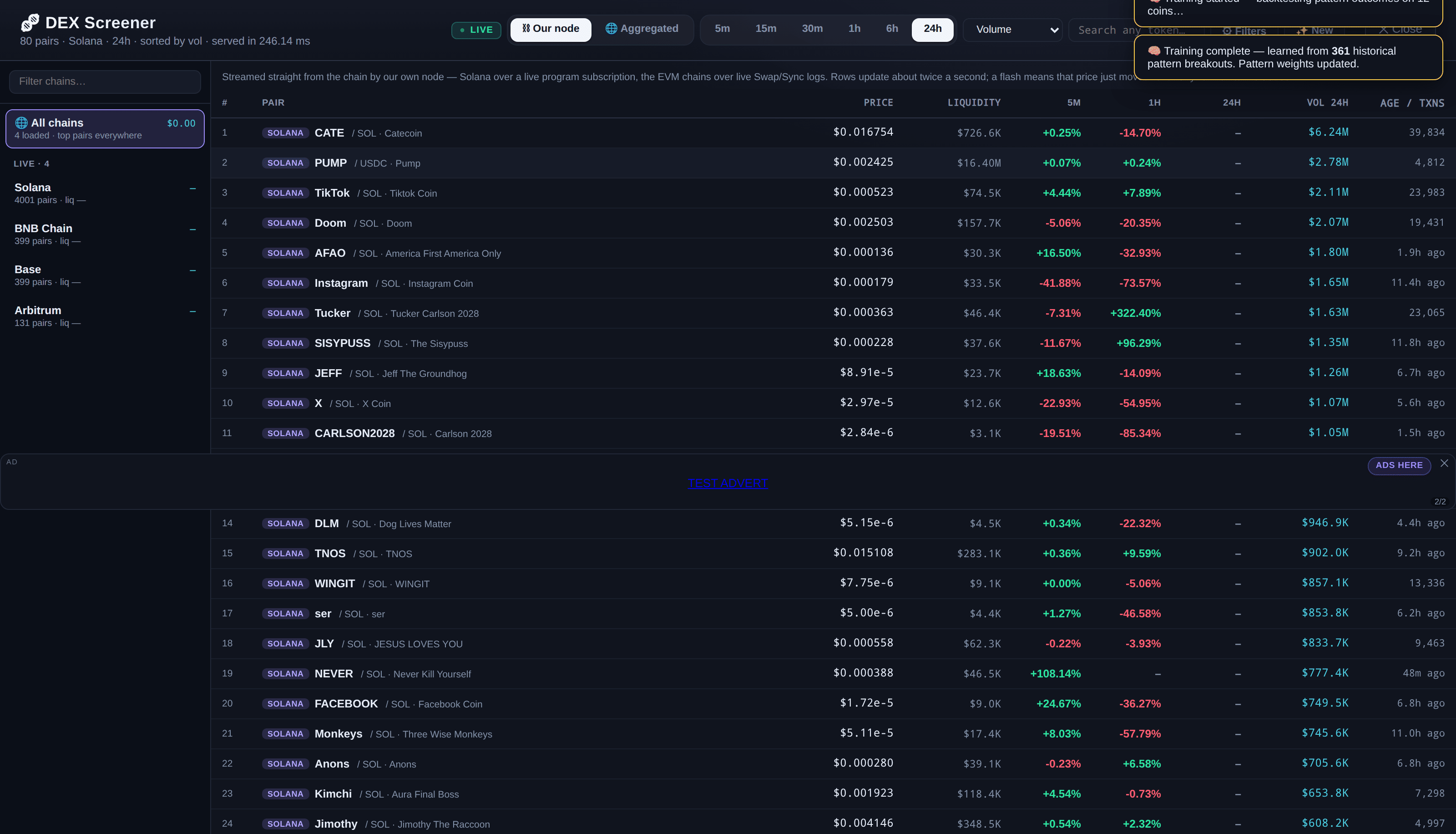Open the JLY JESUS LOVES YOU row
The height and width of the screenshot is (834, 1456).
pos(833,644)
